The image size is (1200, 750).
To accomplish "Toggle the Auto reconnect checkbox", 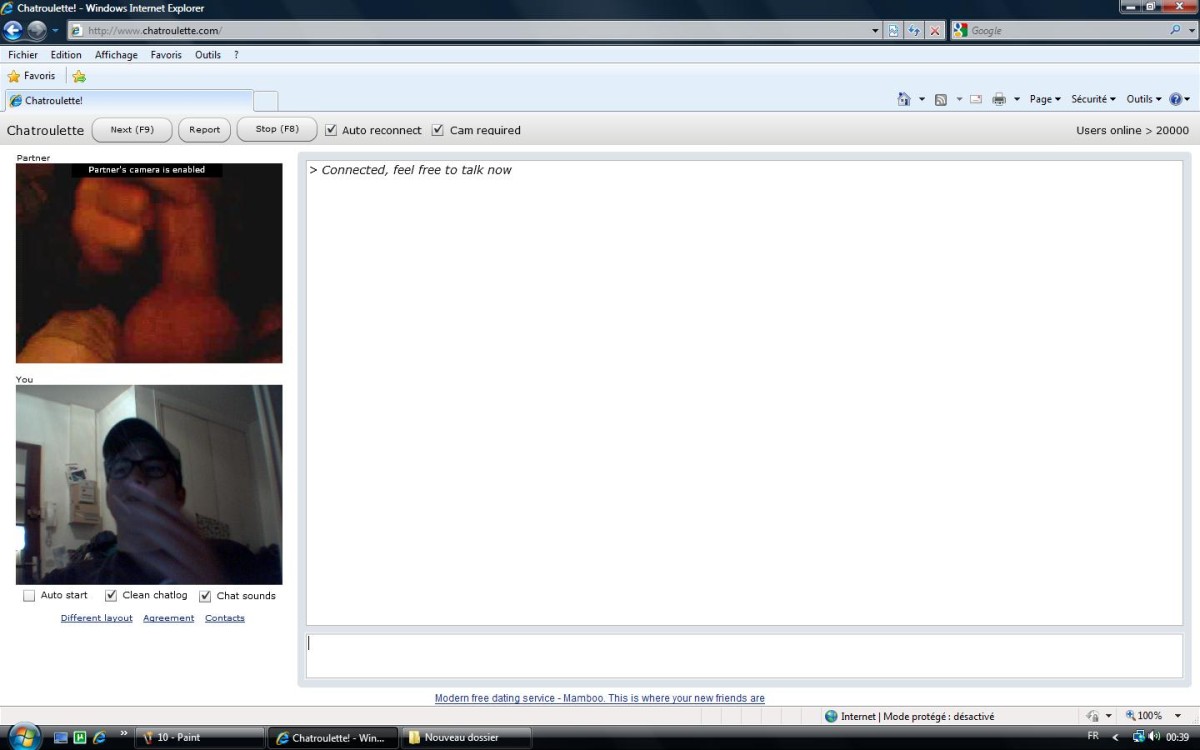I will pos(331,130).
